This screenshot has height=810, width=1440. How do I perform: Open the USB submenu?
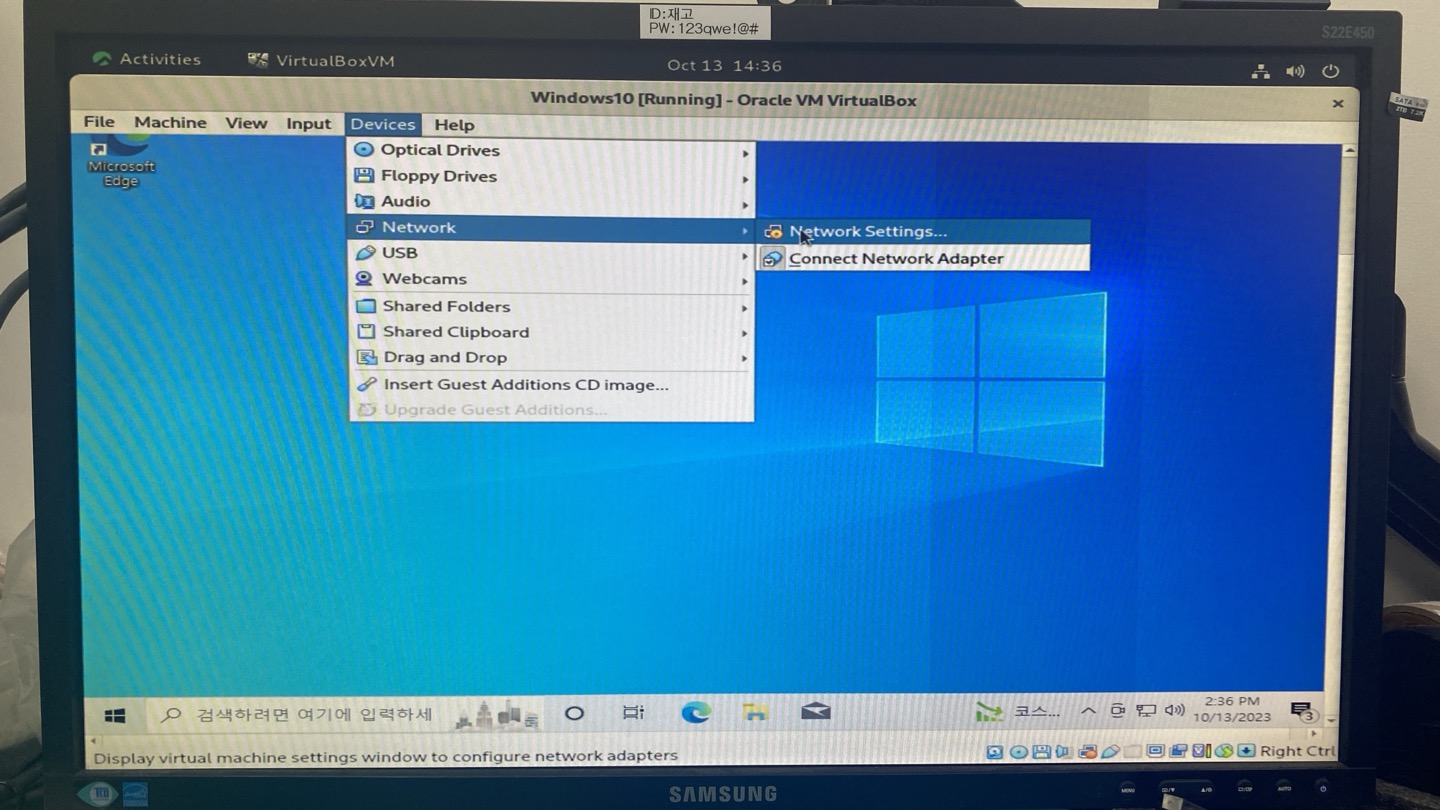coord(551,253)
